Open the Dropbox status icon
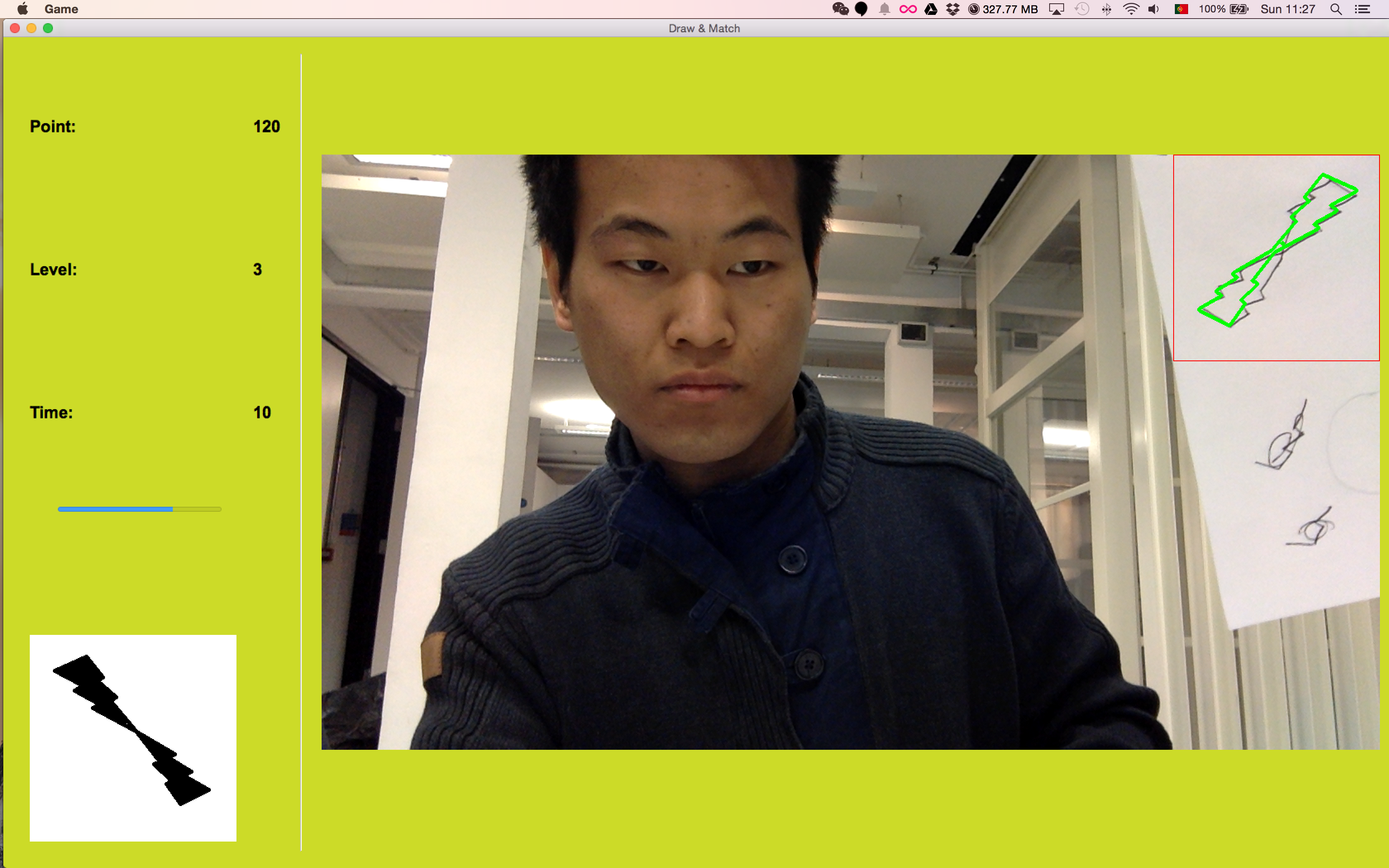Screen dimensions: 1389x868 (x=953, y=9)
